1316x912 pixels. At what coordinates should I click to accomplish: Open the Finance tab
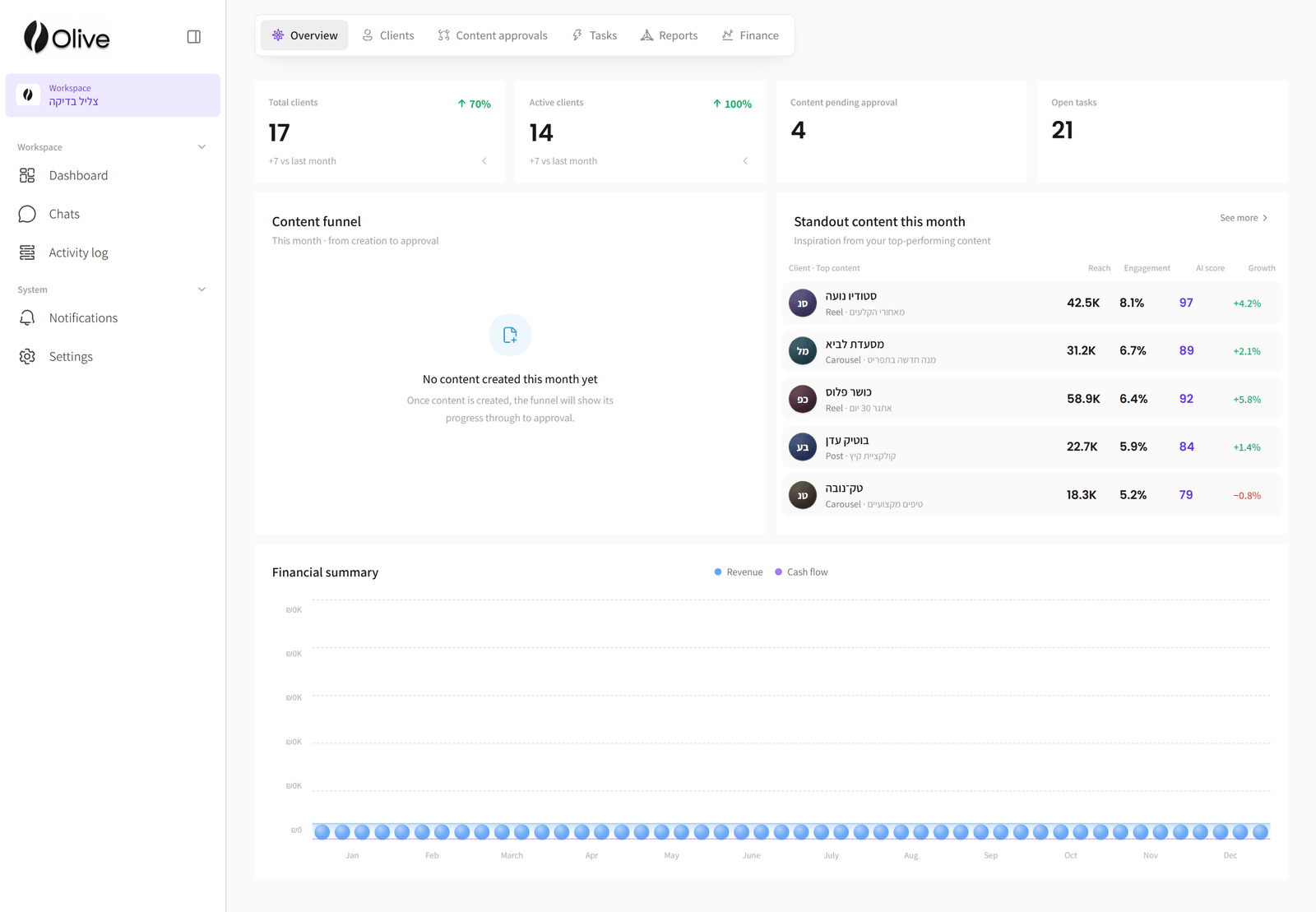(x=750, y=35)
